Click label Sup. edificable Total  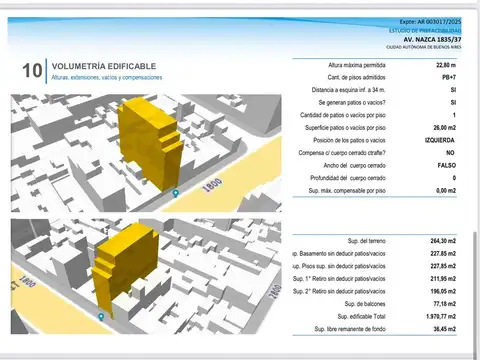click(x=361, y=317)
